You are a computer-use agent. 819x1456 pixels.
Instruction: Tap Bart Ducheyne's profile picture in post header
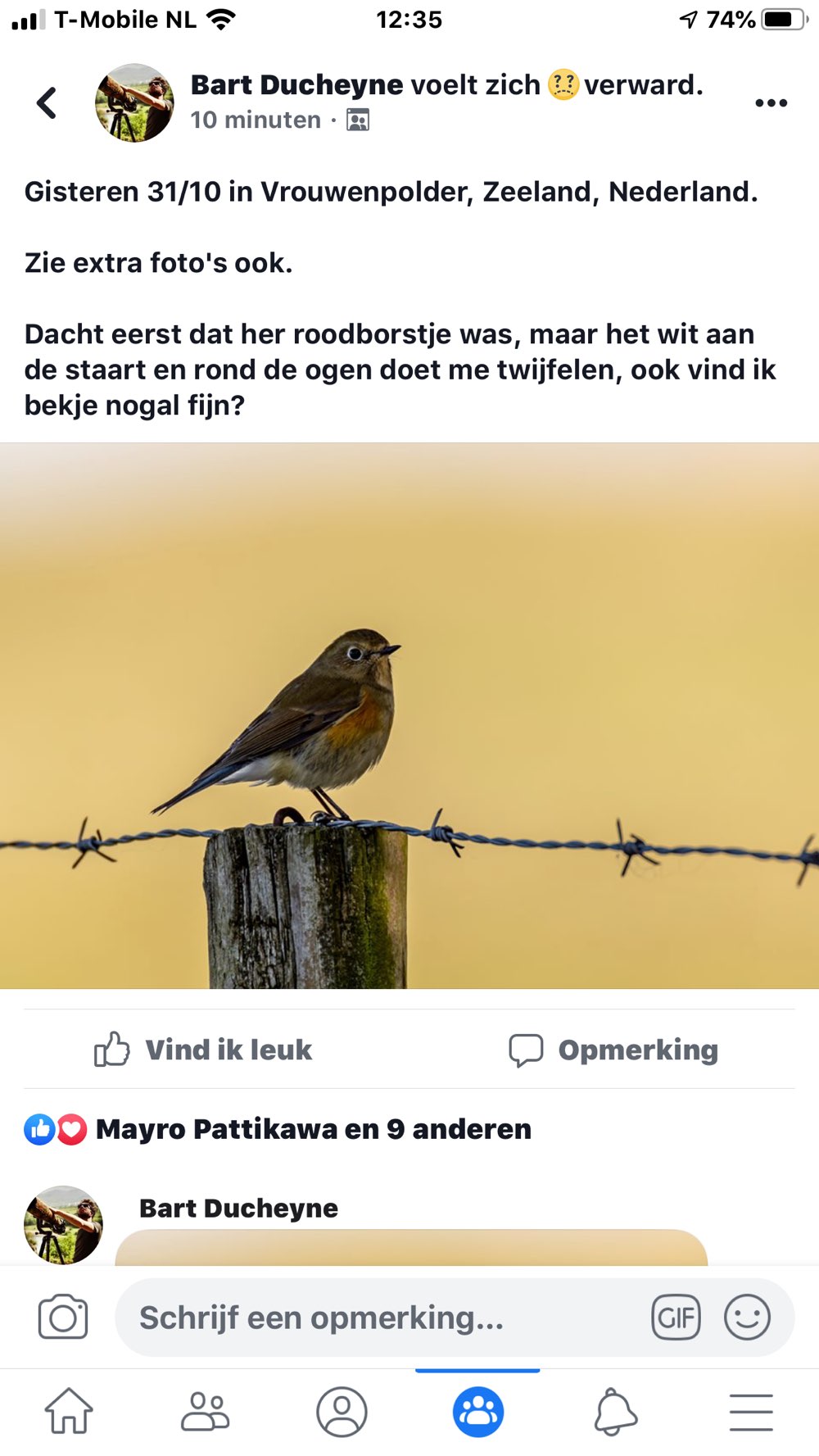point(134,103)
